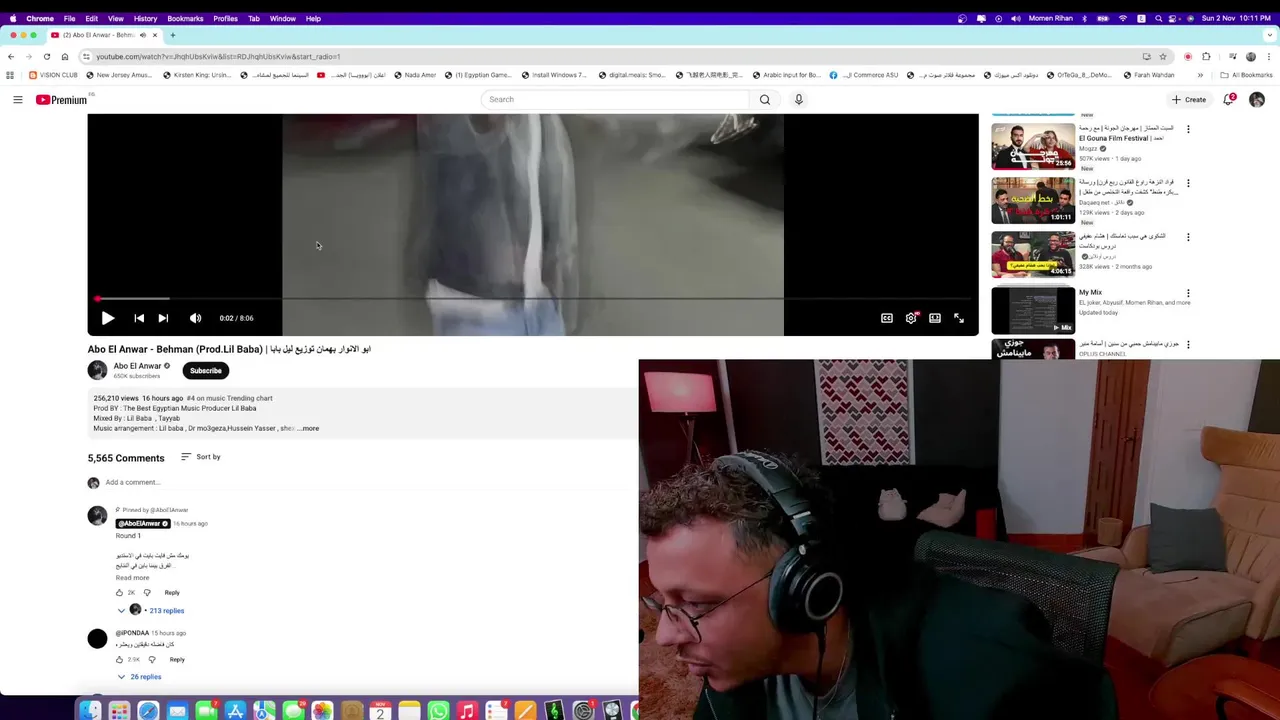Click the YouTube search magnifier button
Viewport: 1280px width, 720px height.
pos(765,99)
